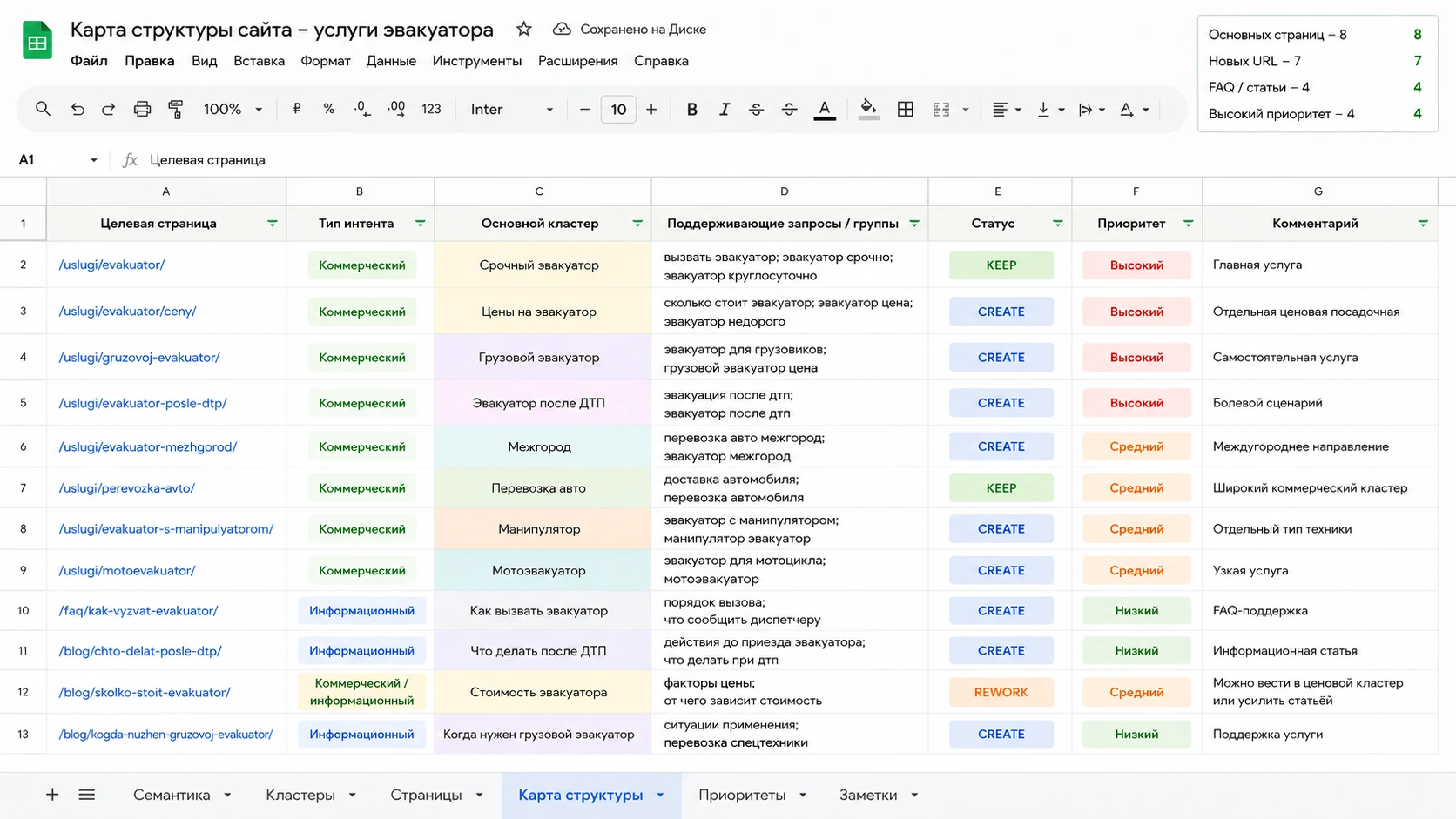The image size is (1456, 819).
Task: Toggle bold text formatting
Action: pos(691,109)
